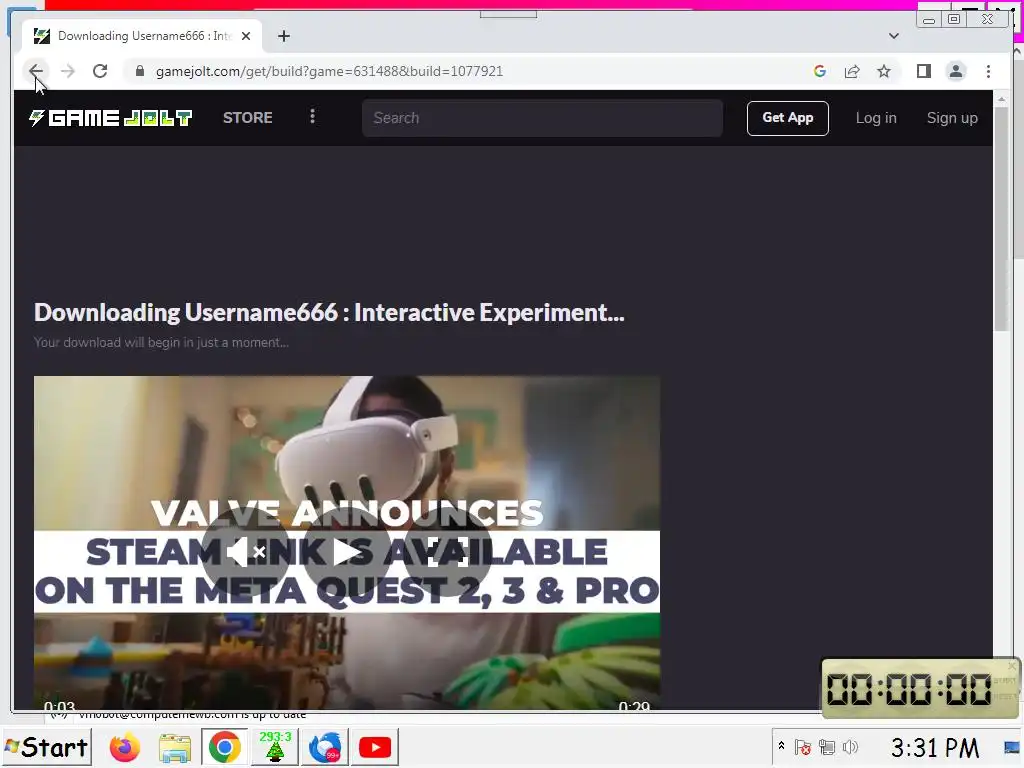1024x768 pixels.
Task: Open Game Jolt's more options dots
Action: (312, 116)
